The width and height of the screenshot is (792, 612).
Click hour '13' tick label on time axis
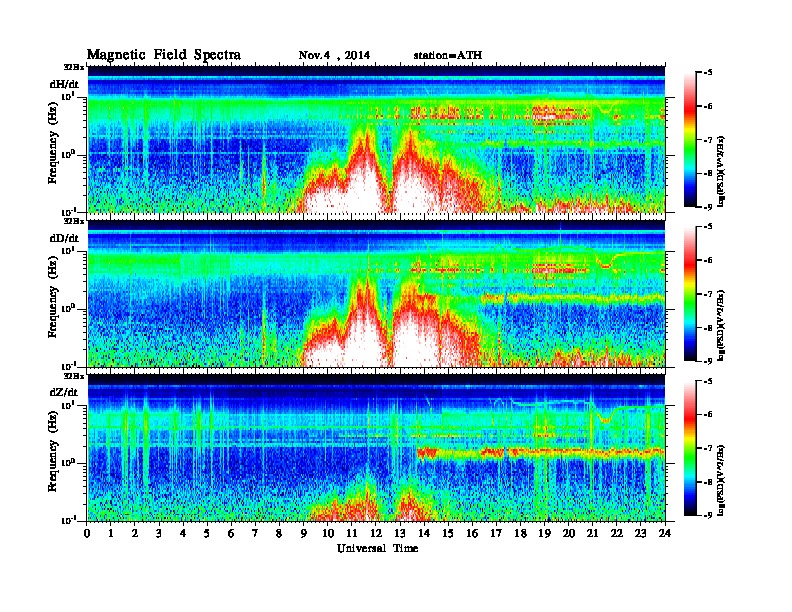tap(400, 534)
